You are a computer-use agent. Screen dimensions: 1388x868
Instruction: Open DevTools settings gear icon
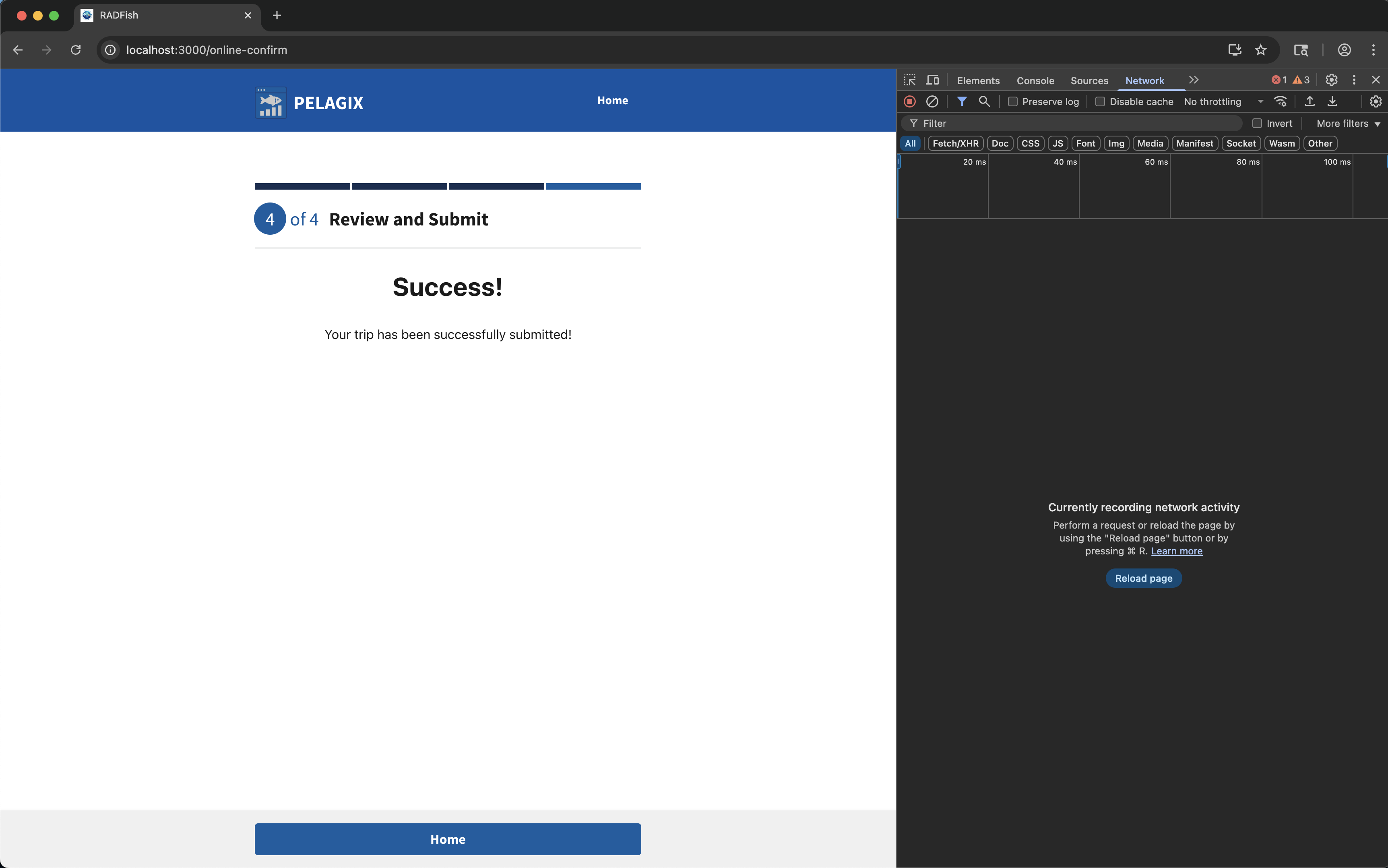click(x=1331, y=80)
